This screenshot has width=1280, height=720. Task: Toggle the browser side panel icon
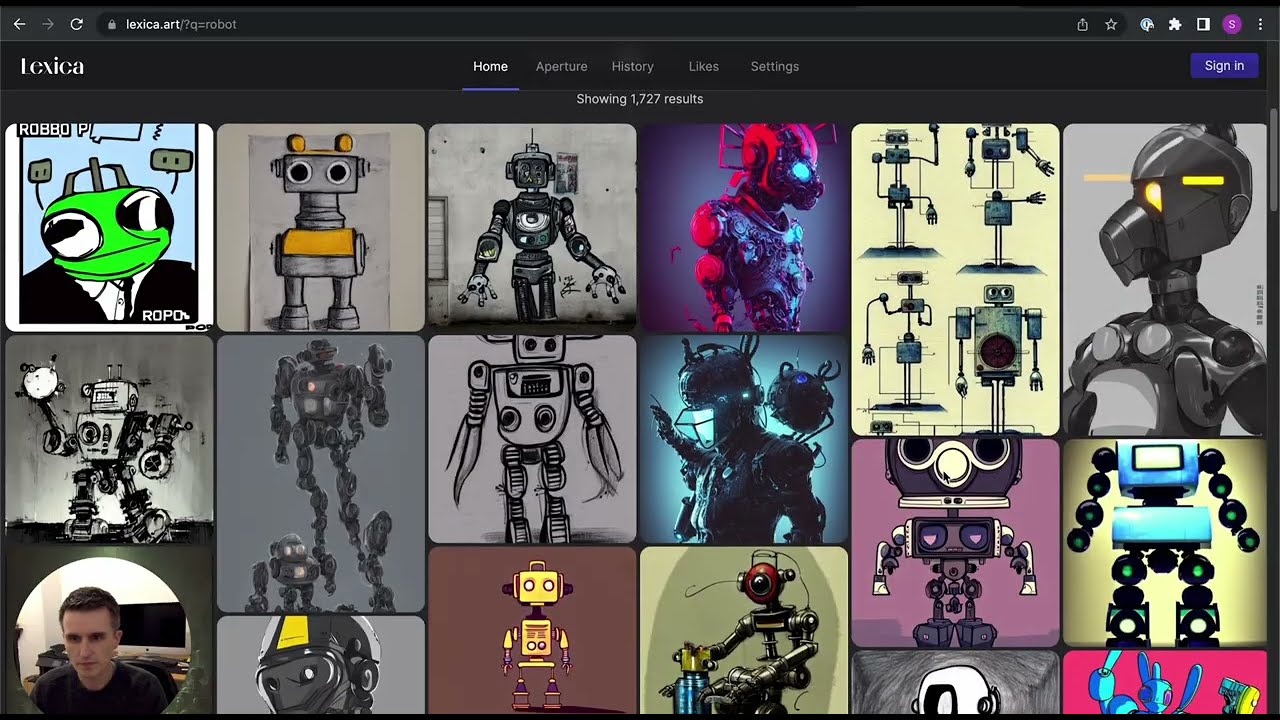(1203, 24)
